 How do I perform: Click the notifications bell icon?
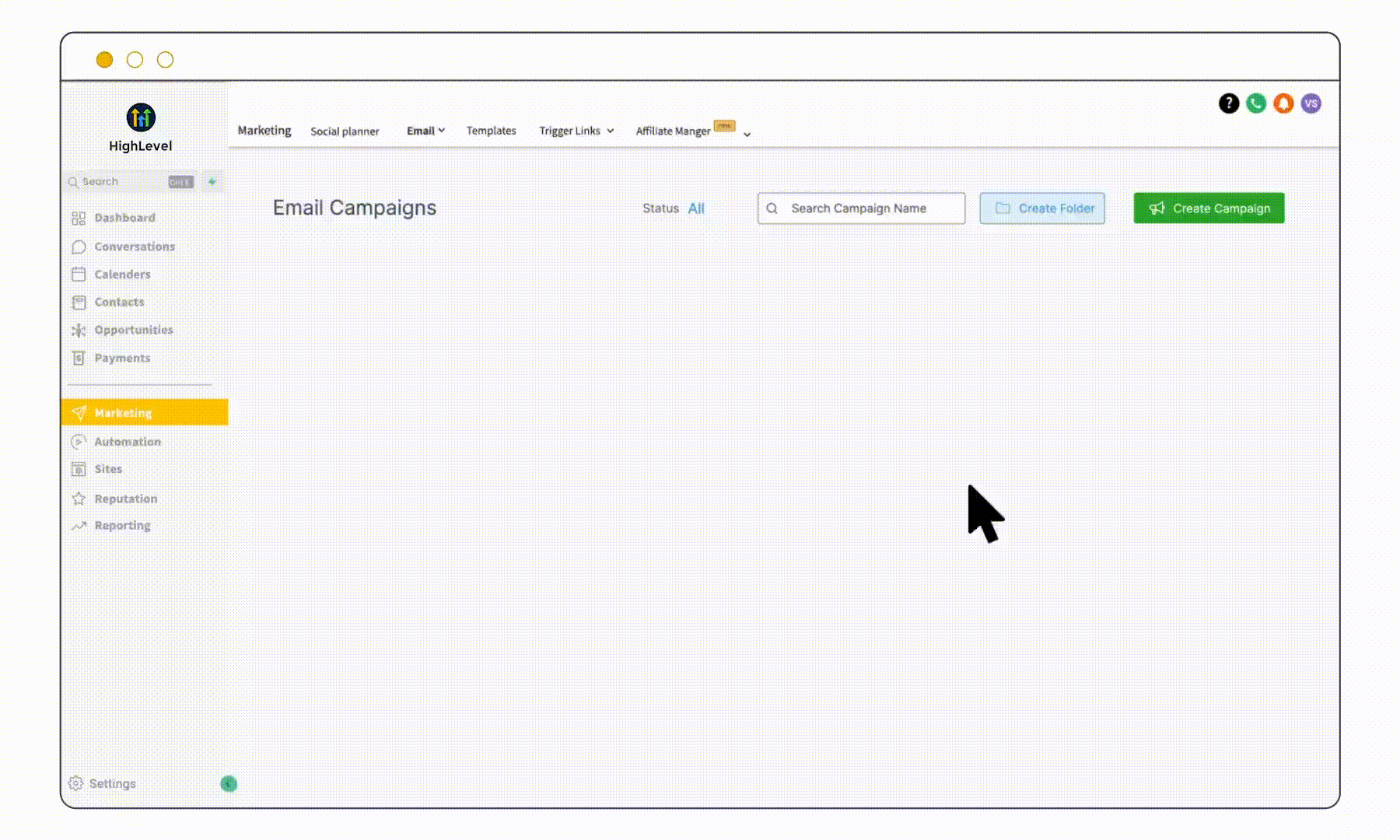(x=1283, y=103)
